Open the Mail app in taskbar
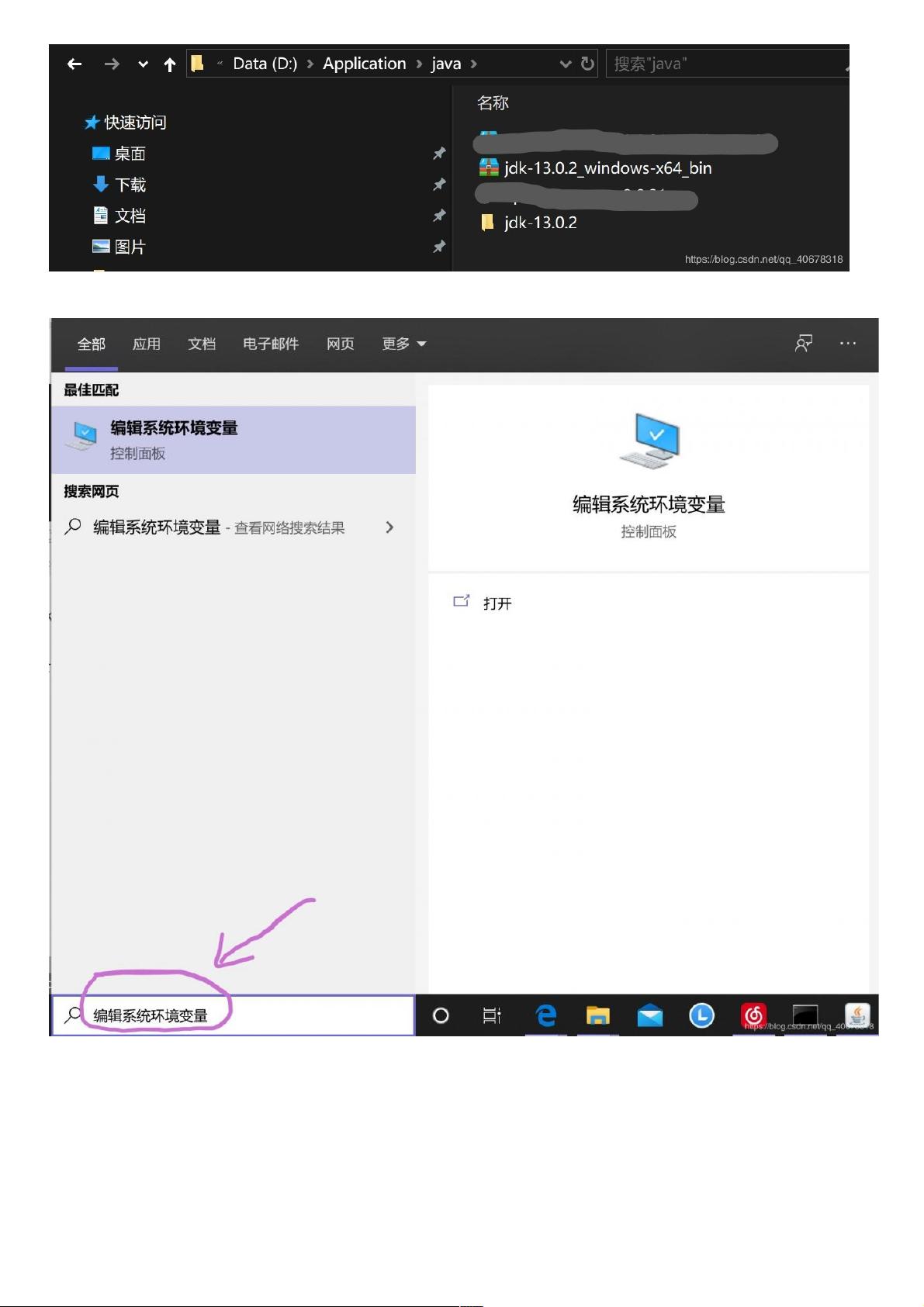Image resolution: width=924 pixels, height=1307 pixels. point(649,1015)
